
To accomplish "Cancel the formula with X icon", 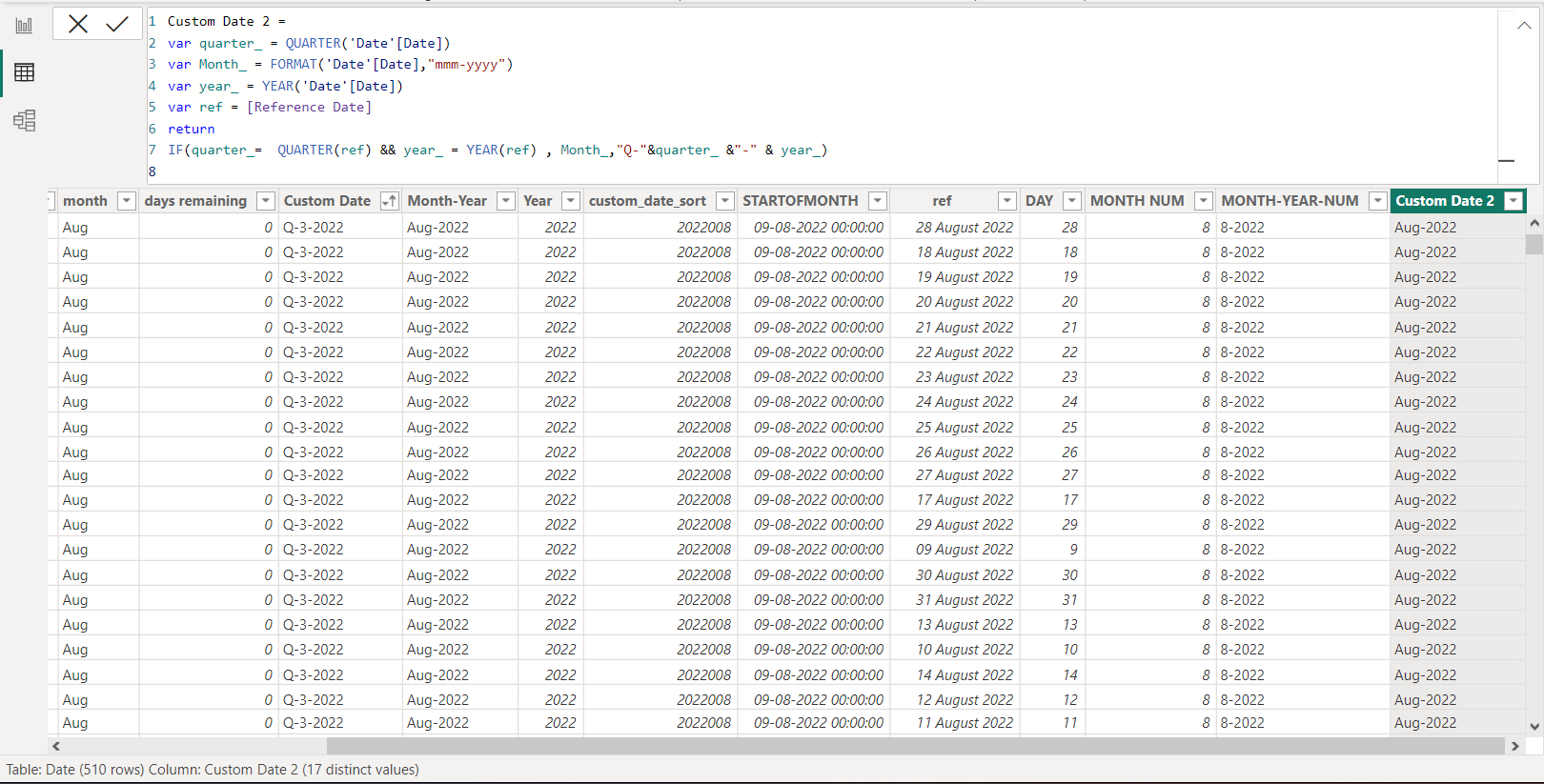I will coord(78,24).
